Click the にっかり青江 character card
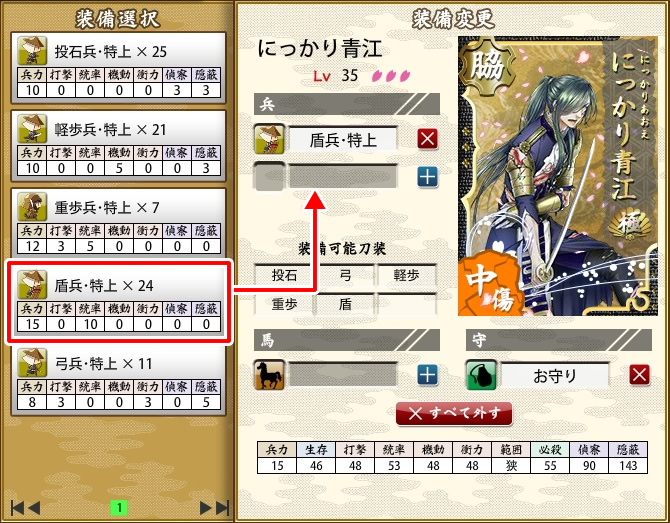This screenshot has width=670, height=523. click(558, 176)
